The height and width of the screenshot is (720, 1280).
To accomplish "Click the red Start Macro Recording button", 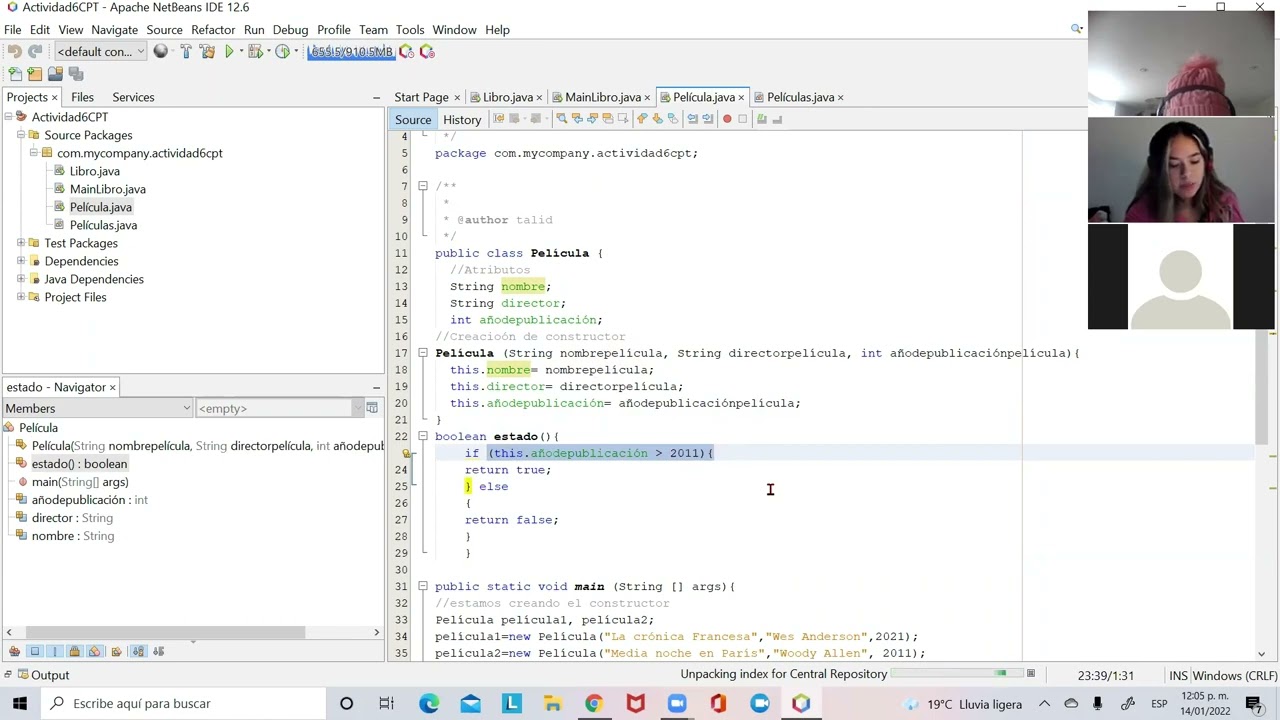I will click(x=727, y=119).
